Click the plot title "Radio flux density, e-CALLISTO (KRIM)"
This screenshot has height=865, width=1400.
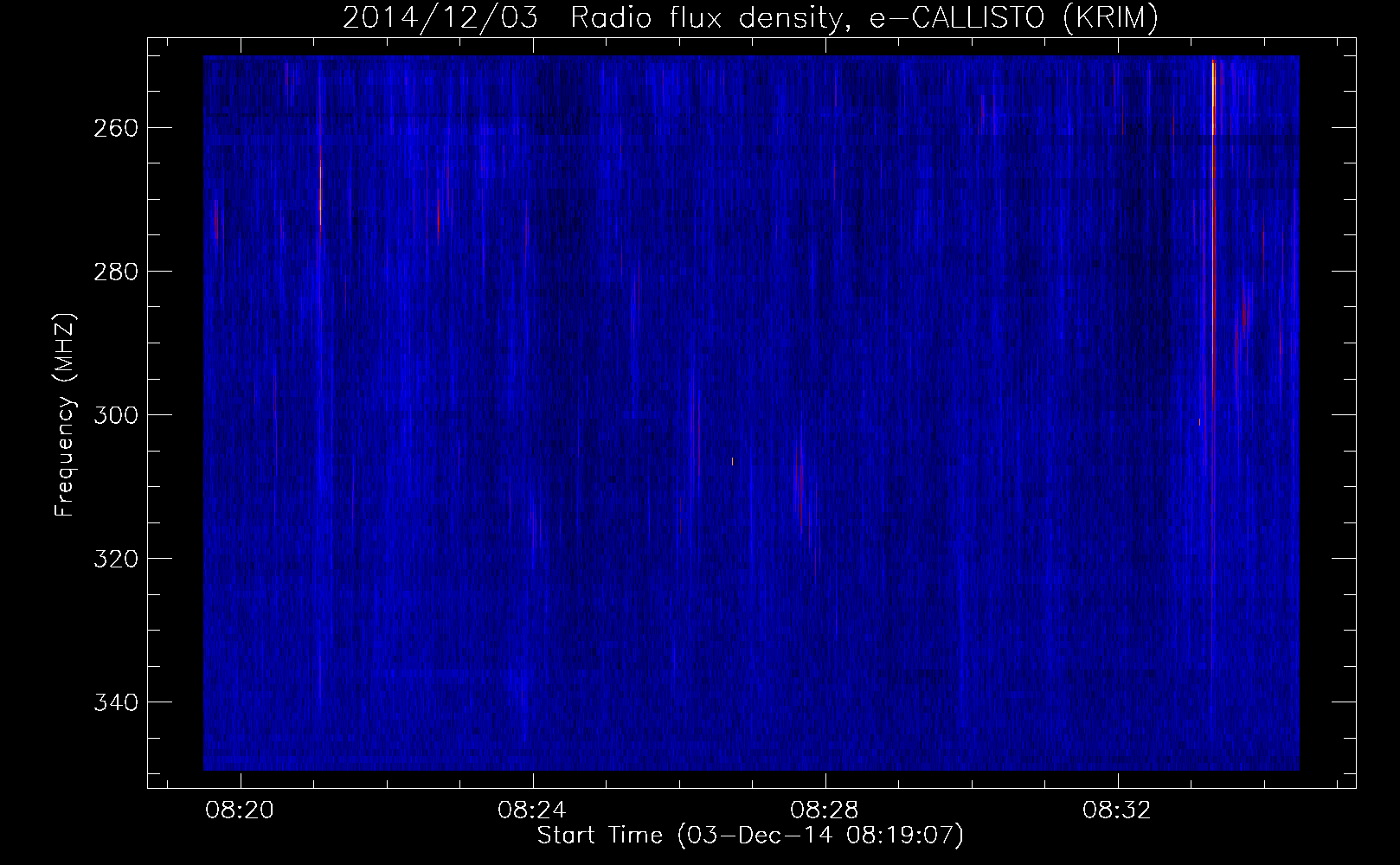(x=864, y=18)
